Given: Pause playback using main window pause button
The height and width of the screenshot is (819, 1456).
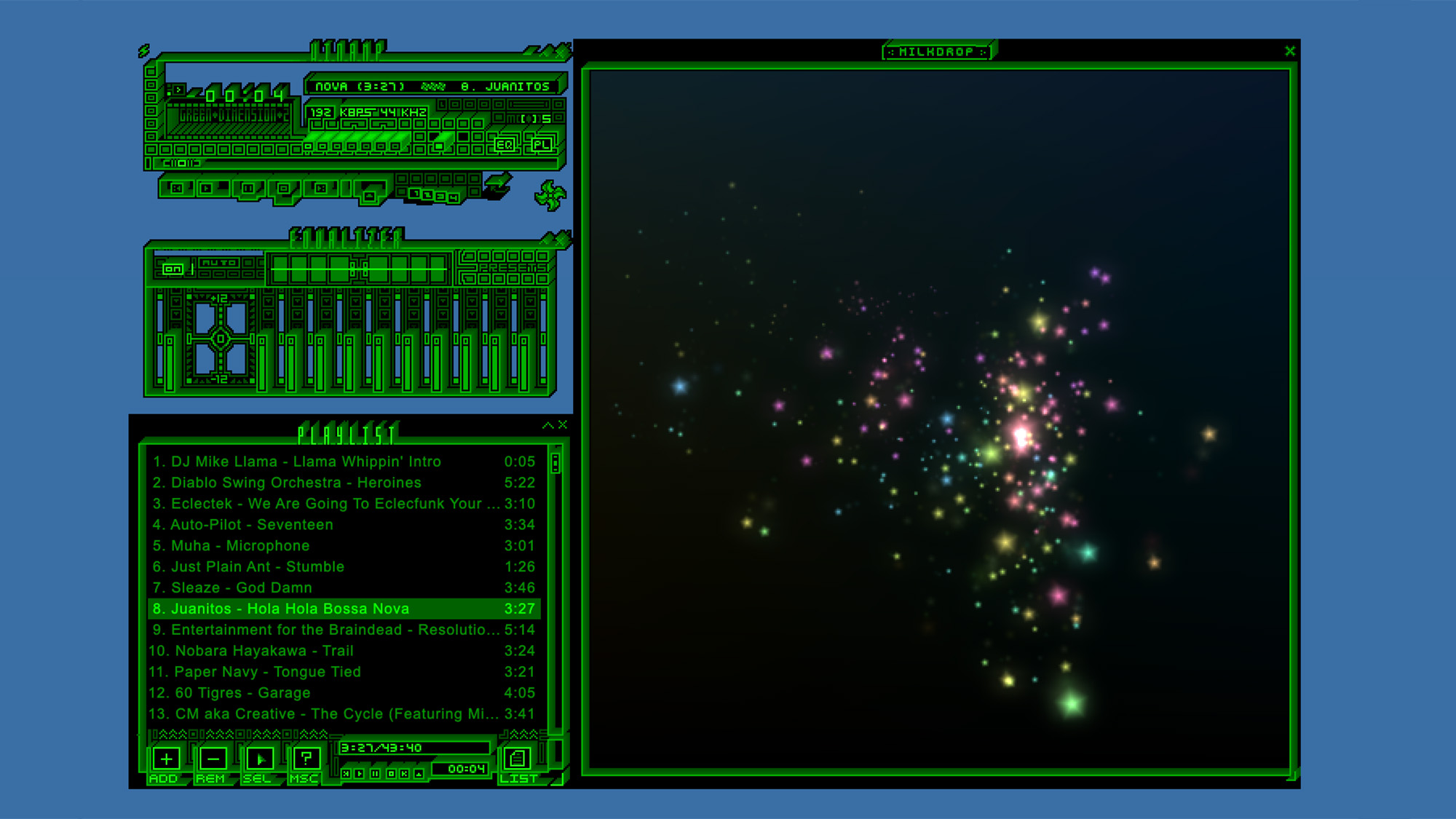Looking at the screenshot, I should pos(248,189).
